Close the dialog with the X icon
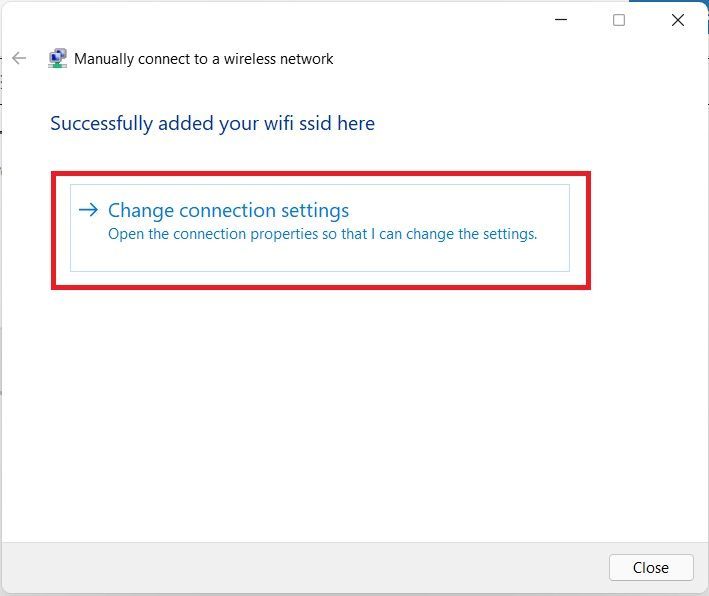The image size is (709, 596). (677, 20)
